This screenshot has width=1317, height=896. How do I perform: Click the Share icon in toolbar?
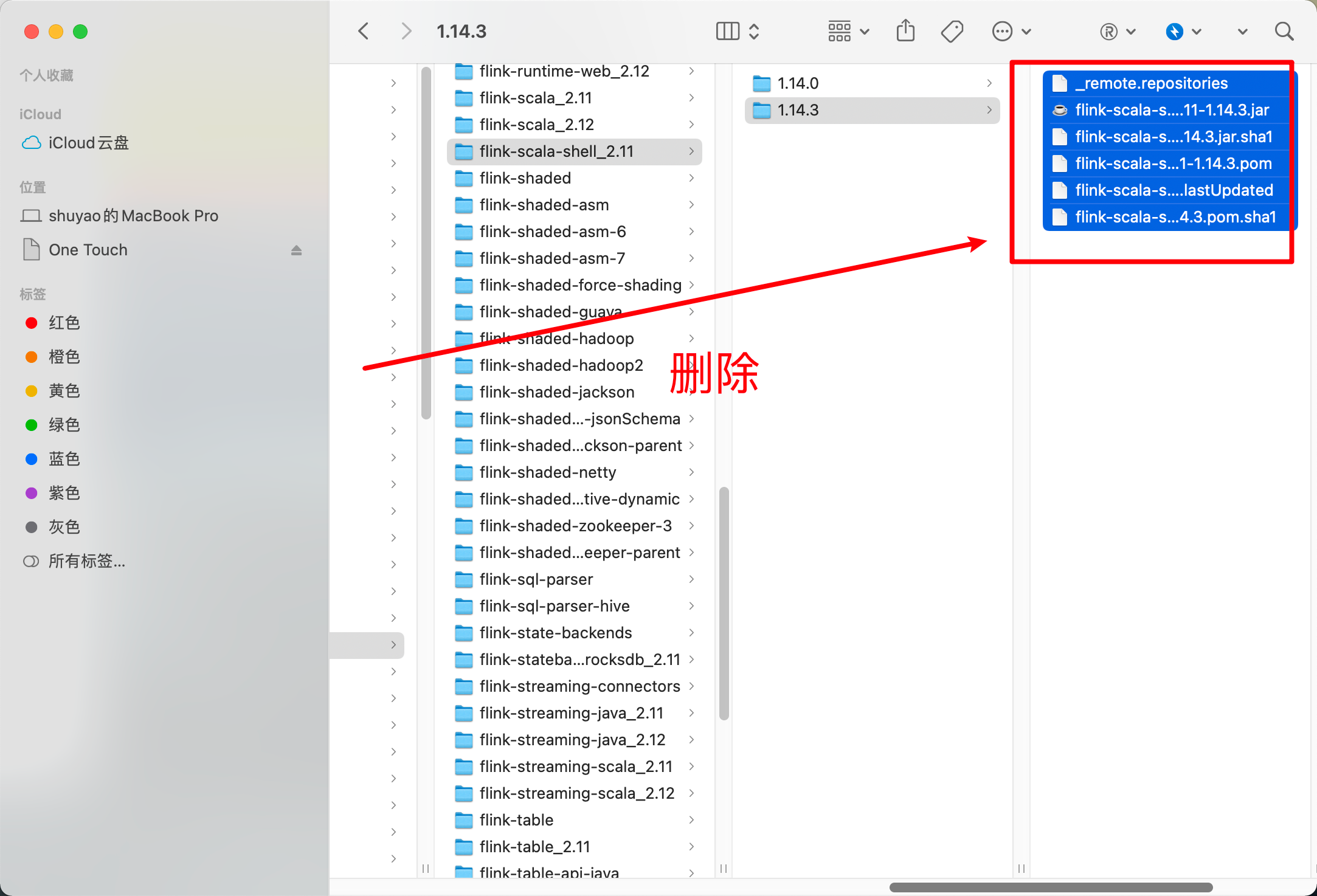tap(905, 30)
